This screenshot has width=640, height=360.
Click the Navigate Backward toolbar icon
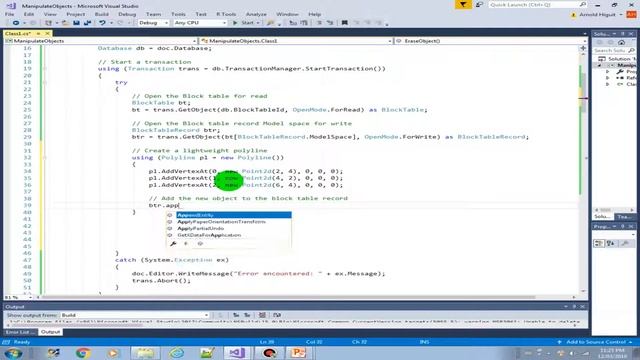click(16, 23)
